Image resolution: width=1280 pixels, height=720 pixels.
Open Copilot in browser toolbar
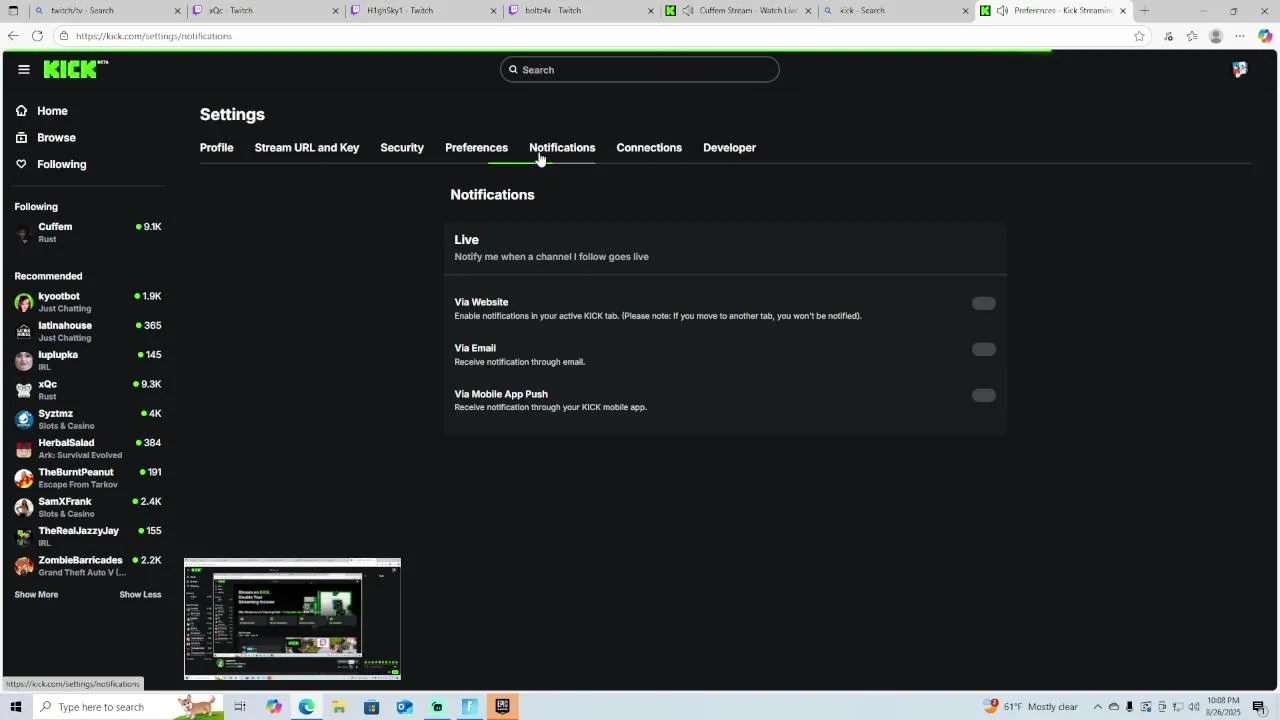coord(1265,36)
